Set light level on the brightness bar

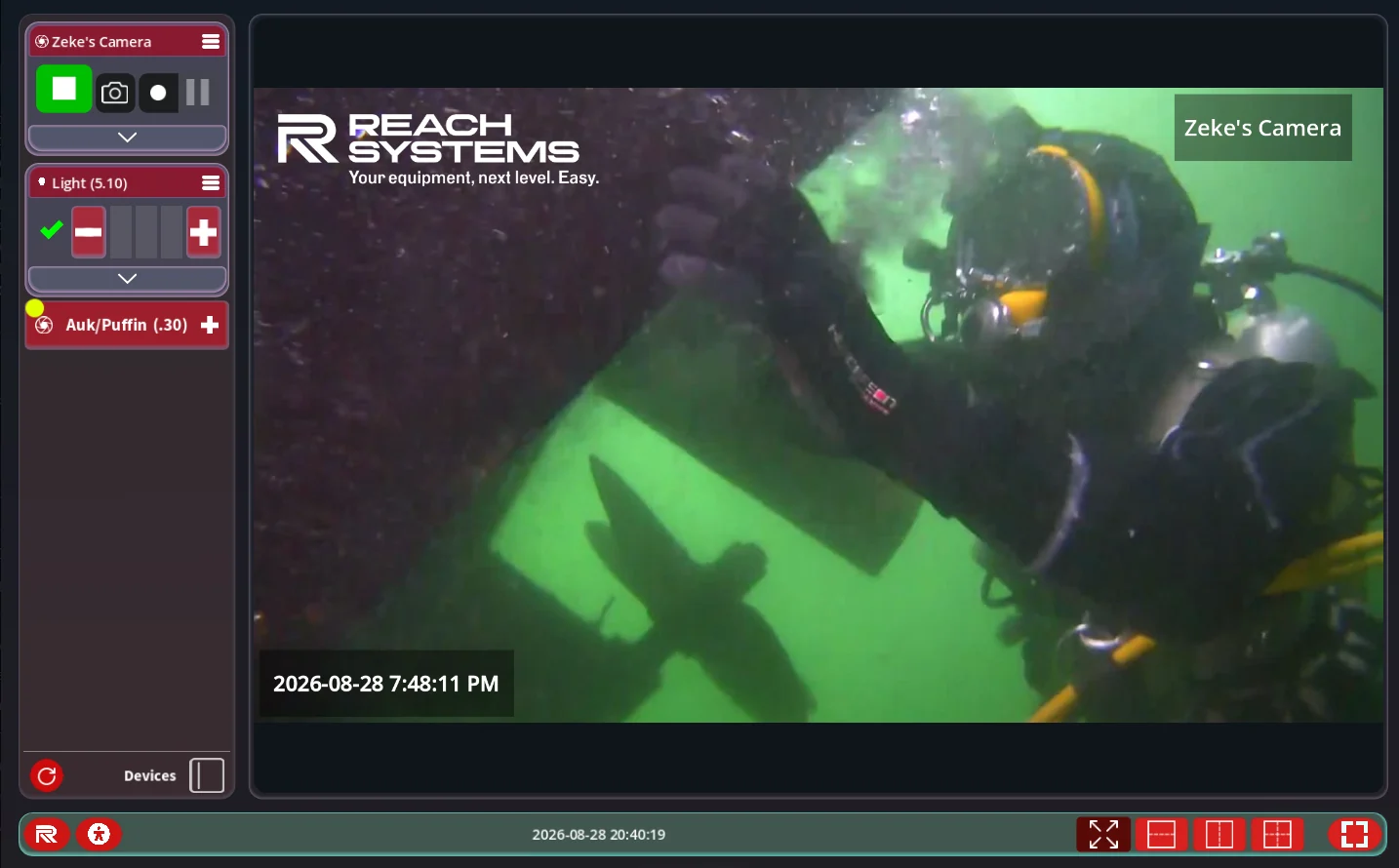coord(146,232)
